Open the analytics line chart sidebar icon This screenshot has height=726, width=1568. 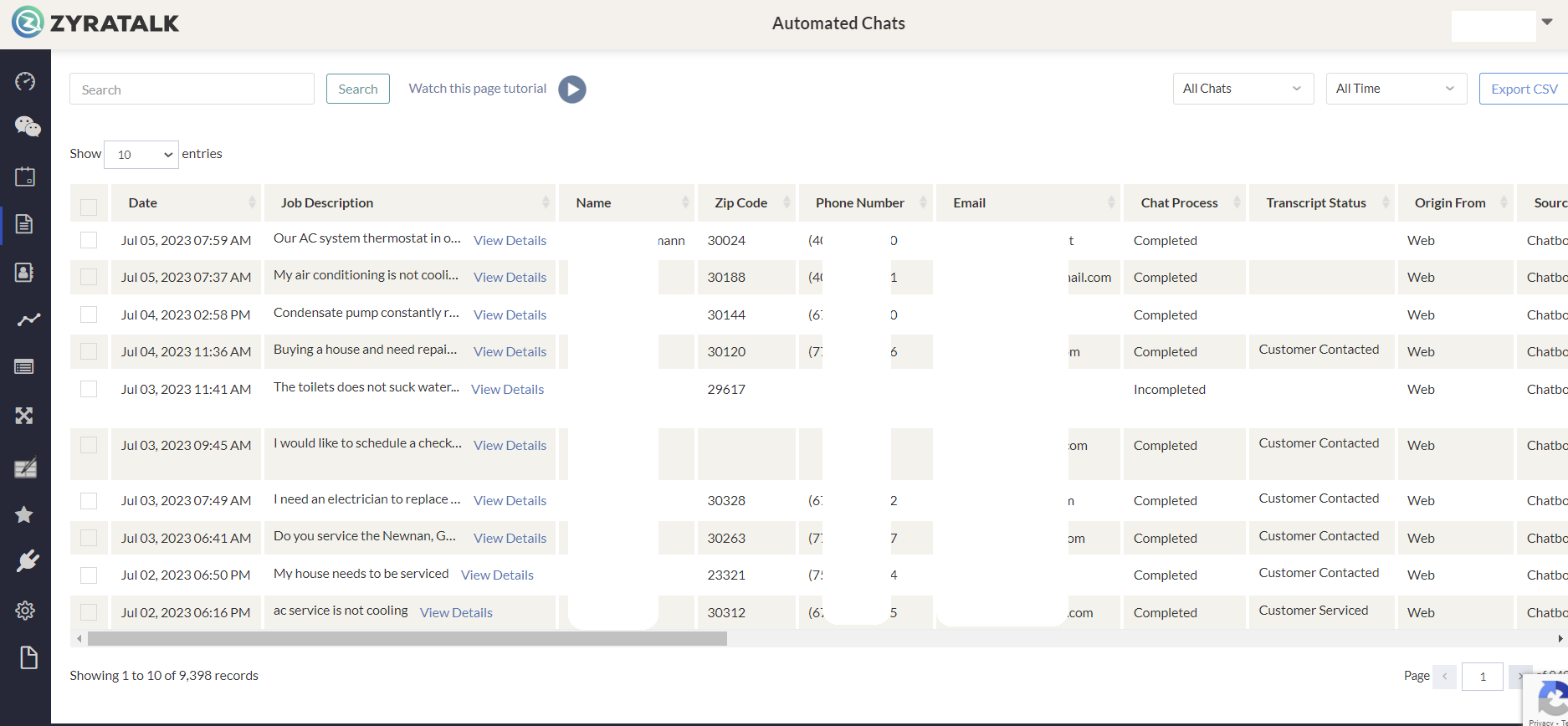[28, 320]
